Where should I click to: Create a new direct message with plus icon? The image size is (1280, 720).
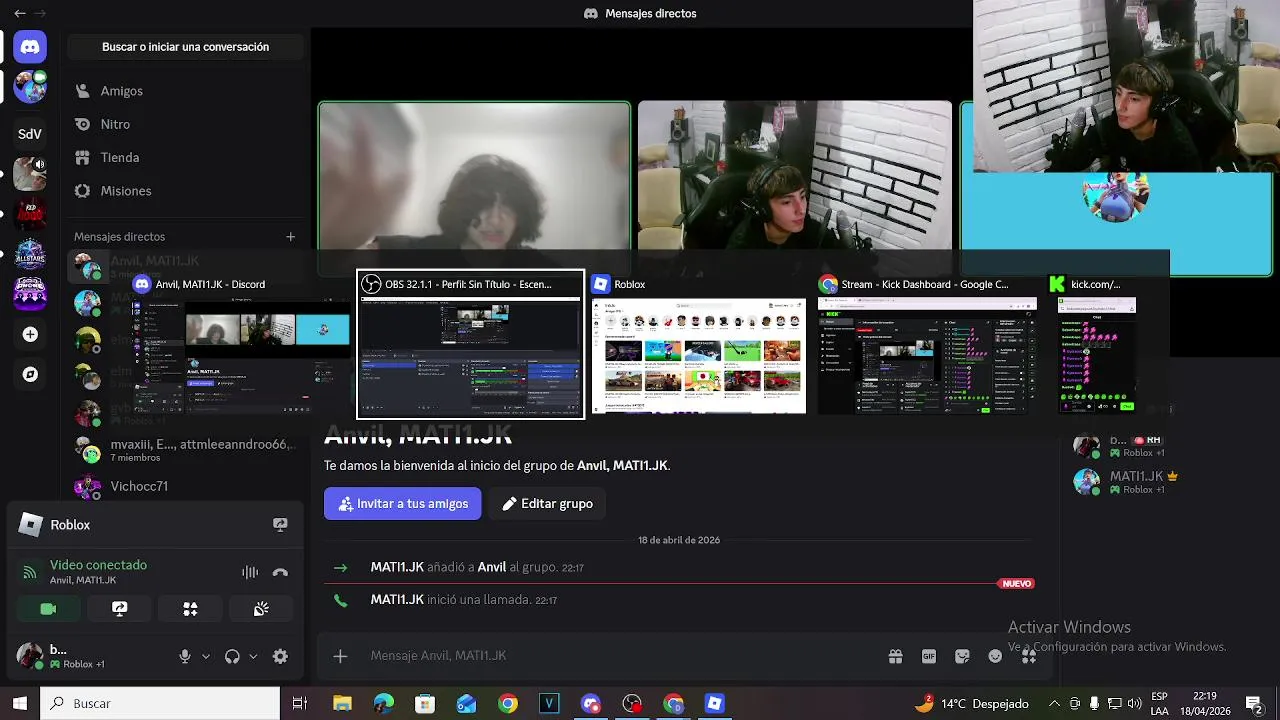coord(290,237)
